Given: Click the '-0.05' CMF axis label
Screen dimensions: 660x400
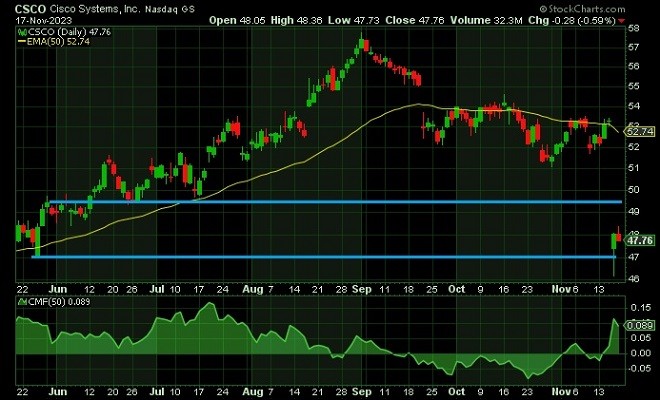Looking at the screenshot, I should point(639,368).
